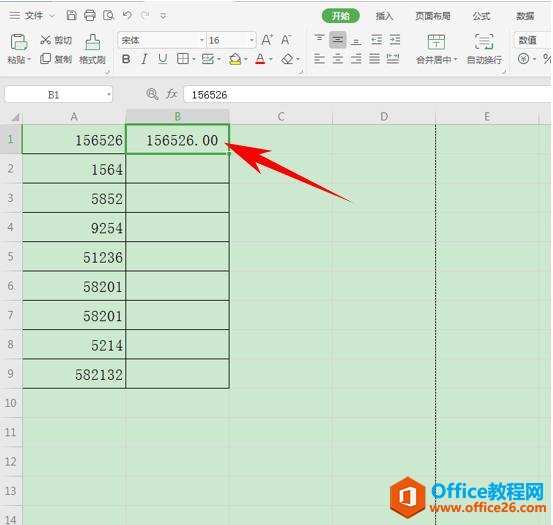Open the 宋体 font name dropdown
This screenshot has width=553, height=525.
click(x=202, y=41)
